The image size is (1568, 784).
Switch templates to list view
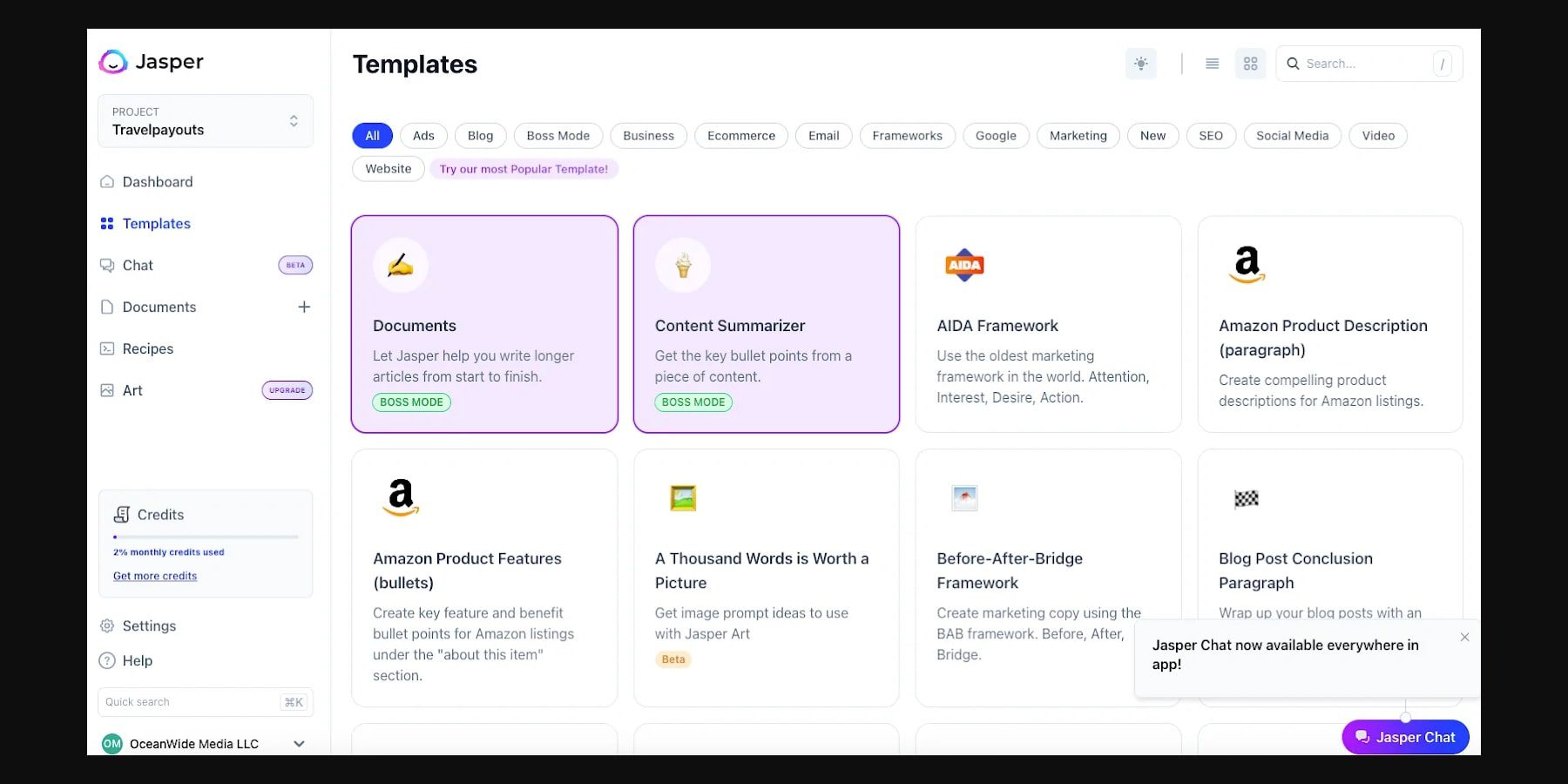coord(1212,63)
